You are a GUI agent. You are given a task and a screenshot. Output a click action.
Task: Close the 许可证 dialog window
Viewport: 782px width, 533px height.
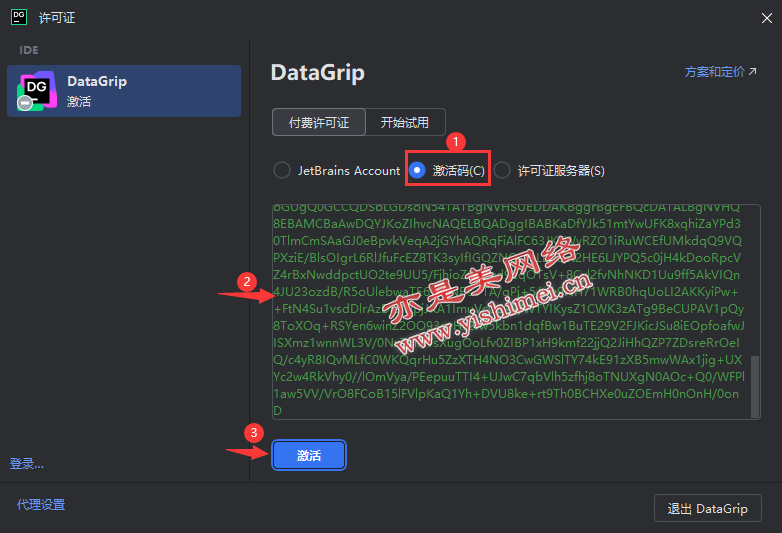coord(767,18)
